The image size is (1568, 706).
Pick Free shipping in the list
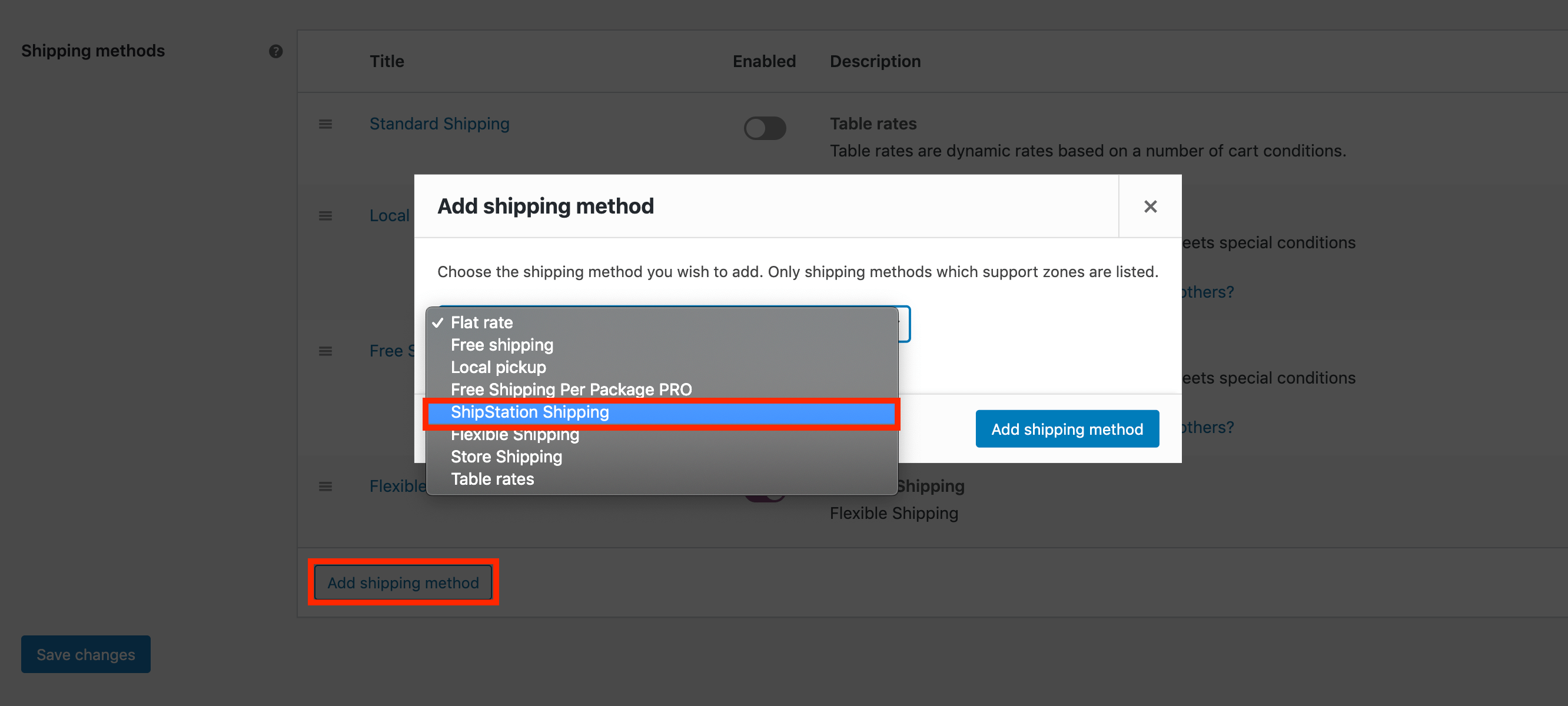click(x=501, y=345)
